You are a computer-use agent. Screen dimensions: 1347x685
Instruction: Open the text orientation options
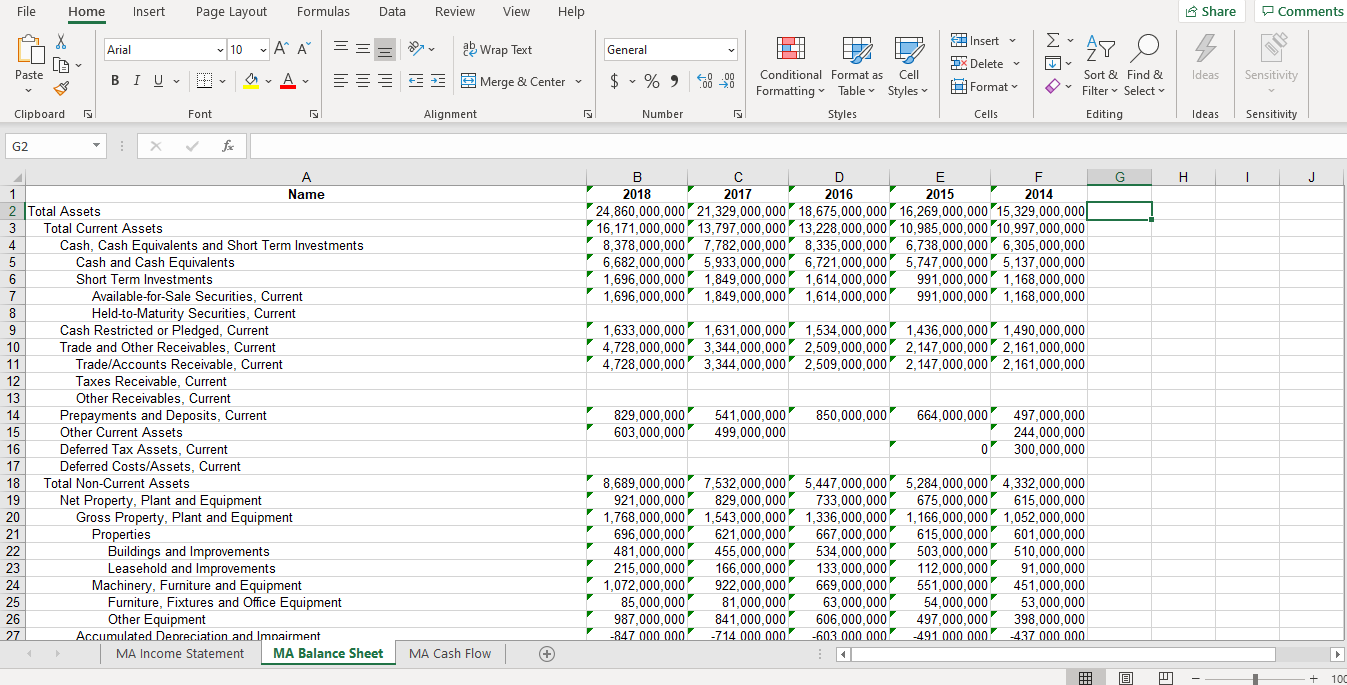click(419, 49)
